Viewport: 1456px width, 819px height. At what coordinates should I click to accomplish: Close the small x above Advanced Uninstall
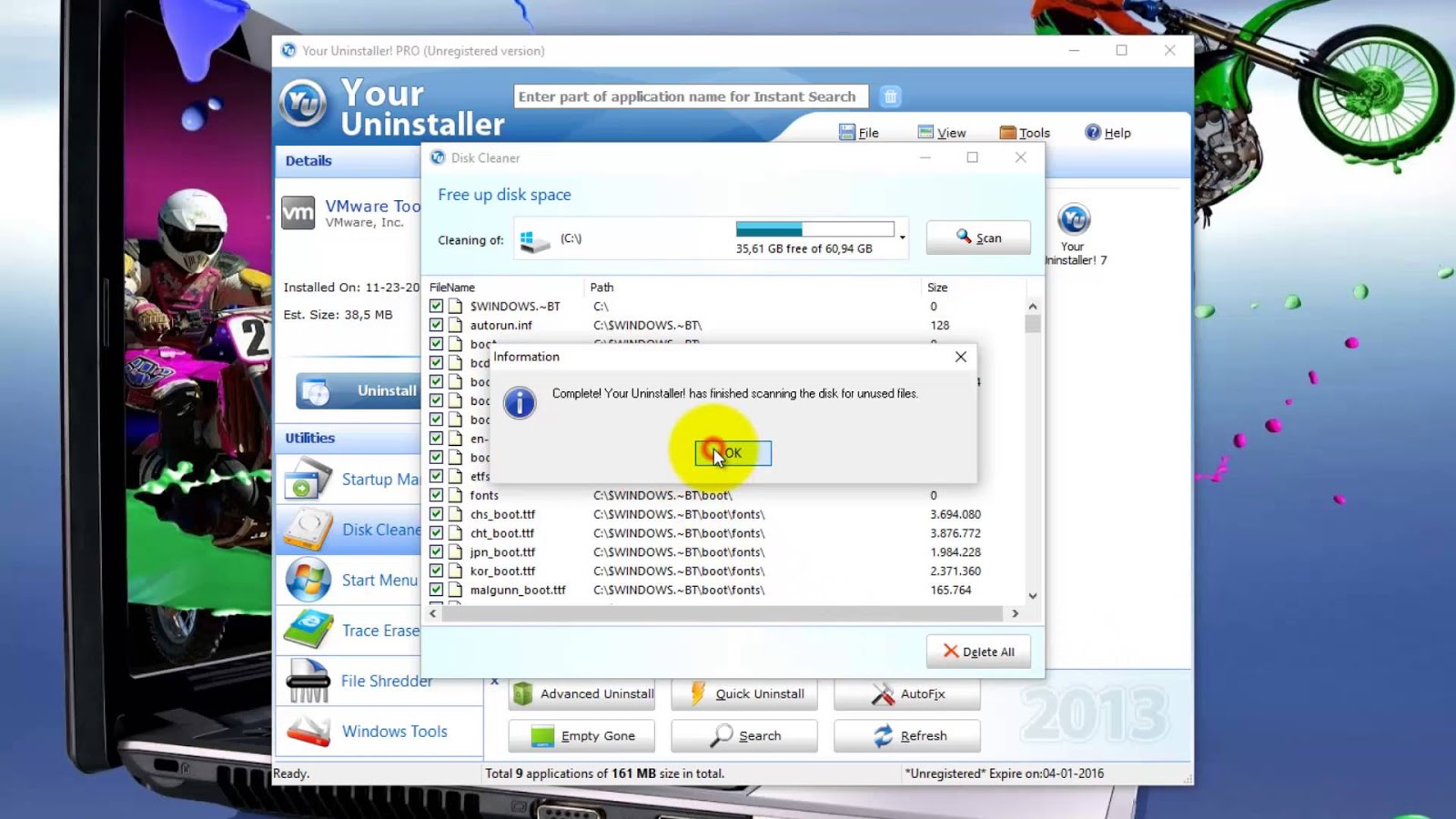[x=495, y=681]
